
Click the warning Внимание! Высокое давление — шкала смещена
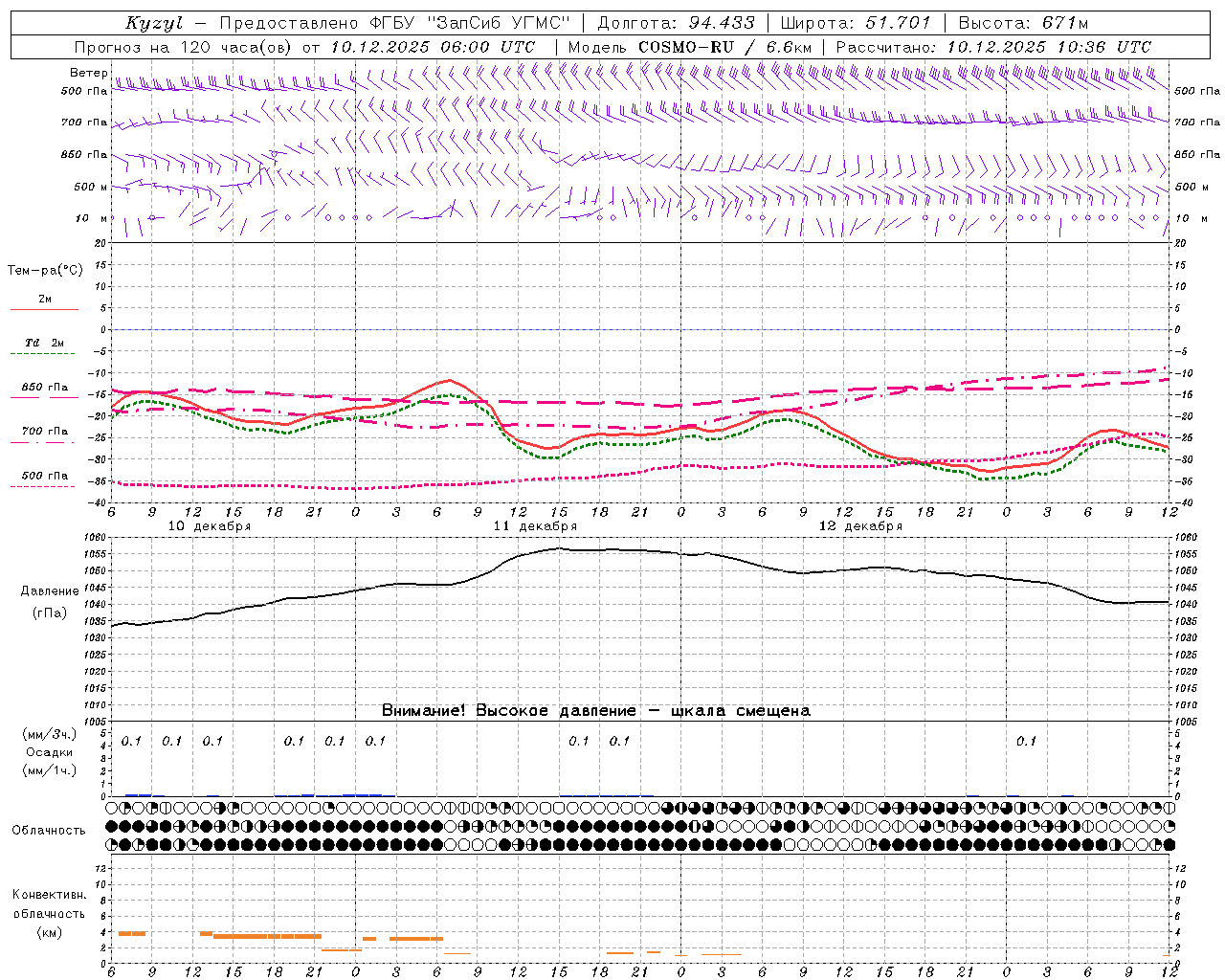pos(596,711)
